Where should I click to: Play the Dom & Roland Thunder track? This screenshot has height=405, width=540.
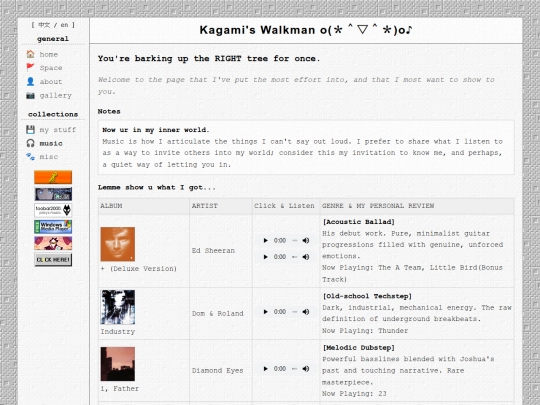265,312
